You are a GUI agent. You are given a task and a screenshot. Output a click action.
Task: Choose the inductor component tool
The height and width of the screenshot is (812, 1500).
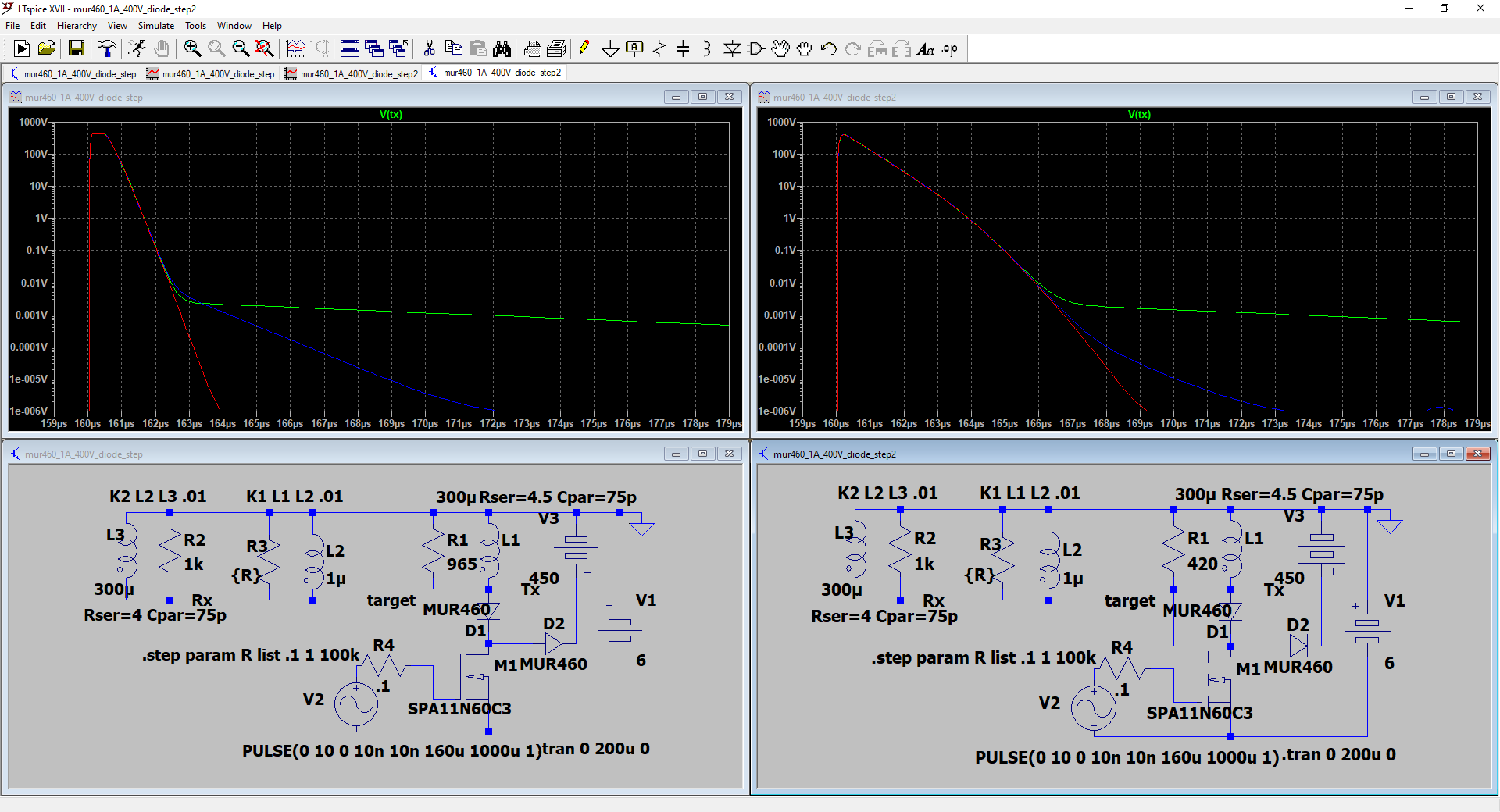(x=706, y=49)
